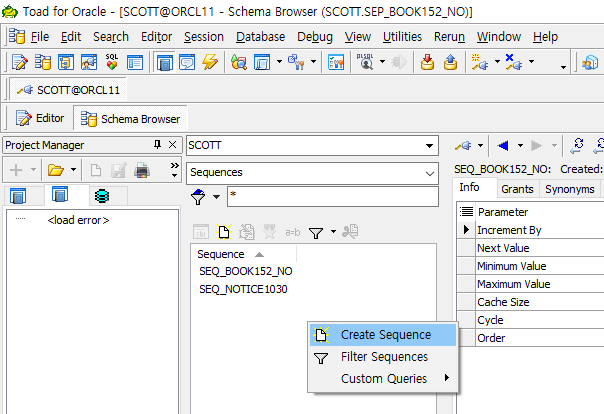The image size is (604, 414).
Task: Open the SQL Editor toolbar icon
Action: 20,62
